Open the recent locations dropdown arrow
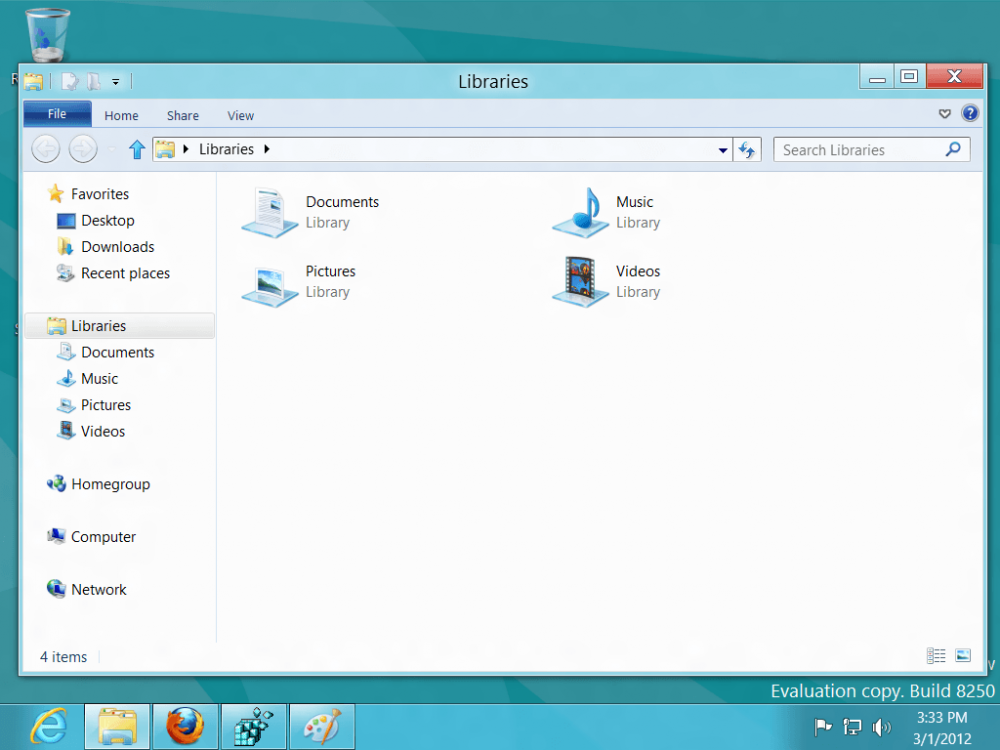This screenshot has height=750, width=1000. point(111,150)
